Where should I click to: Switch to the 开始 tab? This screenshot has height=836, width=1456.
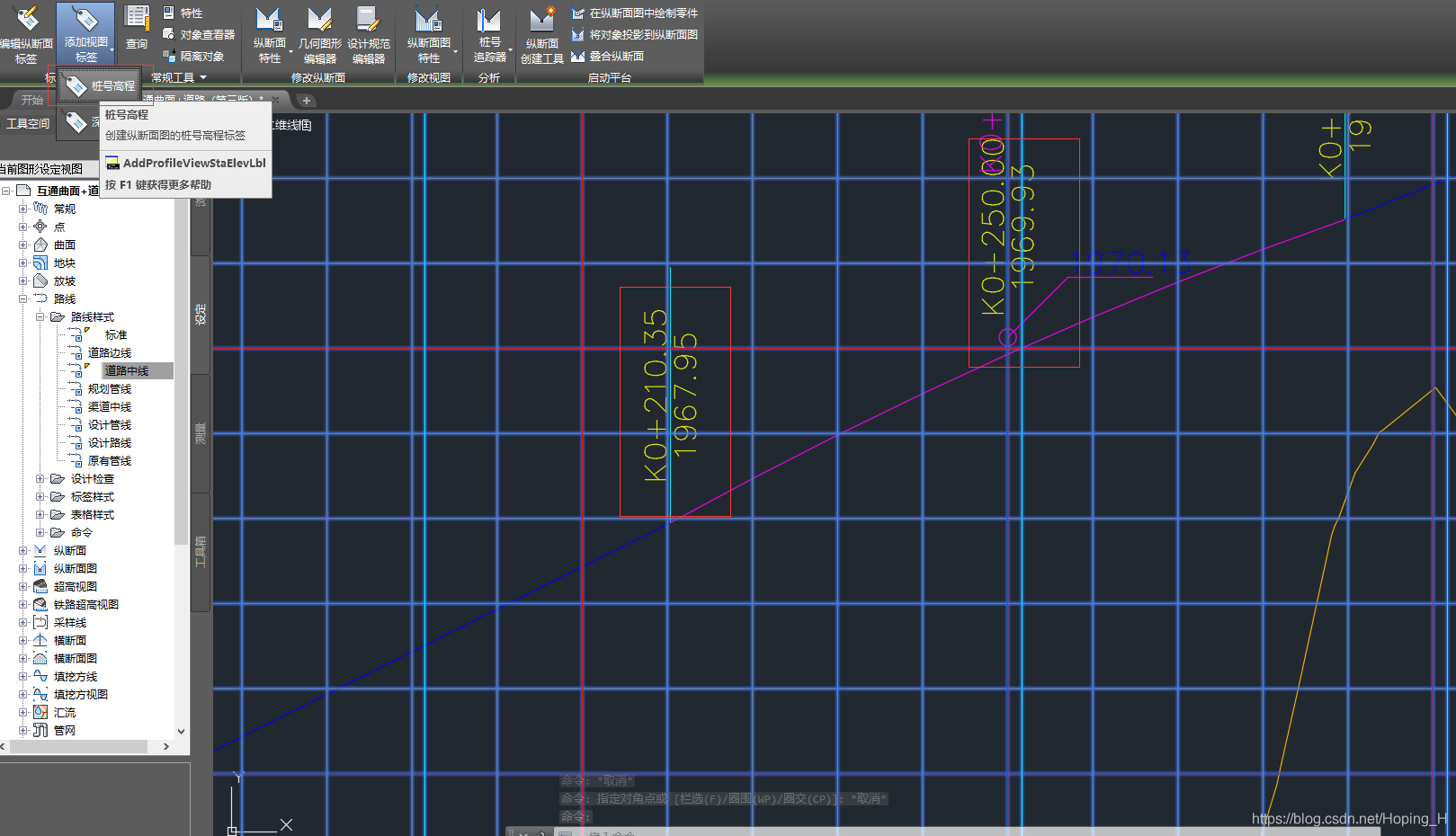(x=32, y=100)
